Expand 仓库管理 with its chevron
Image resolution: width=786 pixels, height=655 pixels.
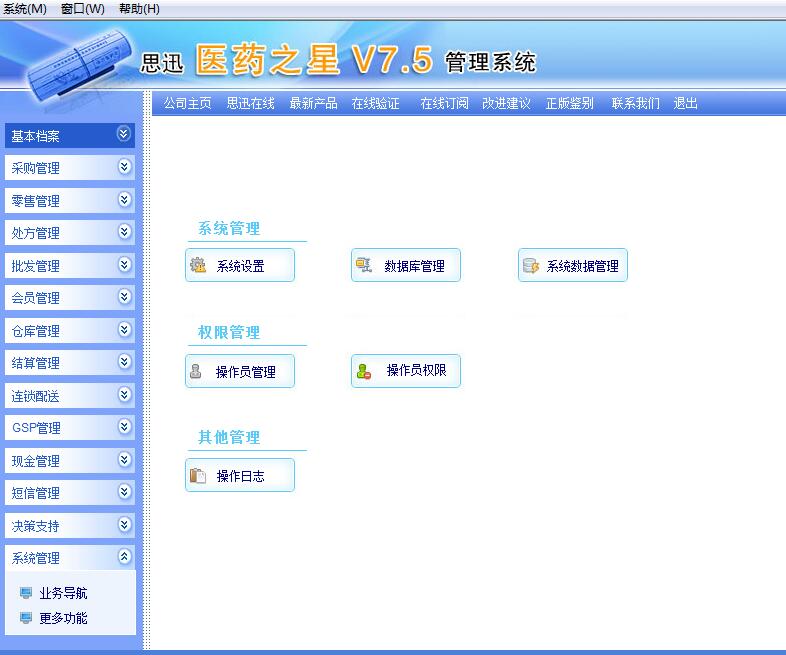tap(124, 329)
